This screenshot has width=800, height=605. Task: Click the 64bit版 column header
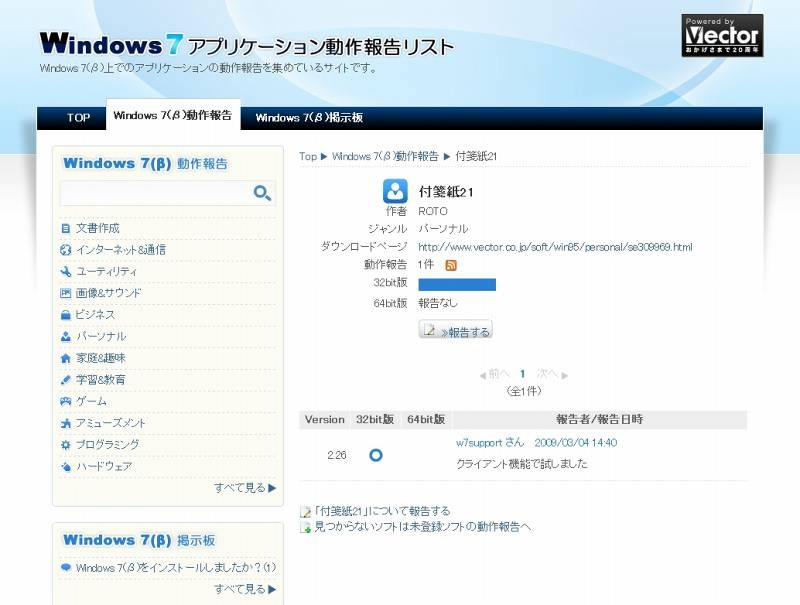point(426,420)
